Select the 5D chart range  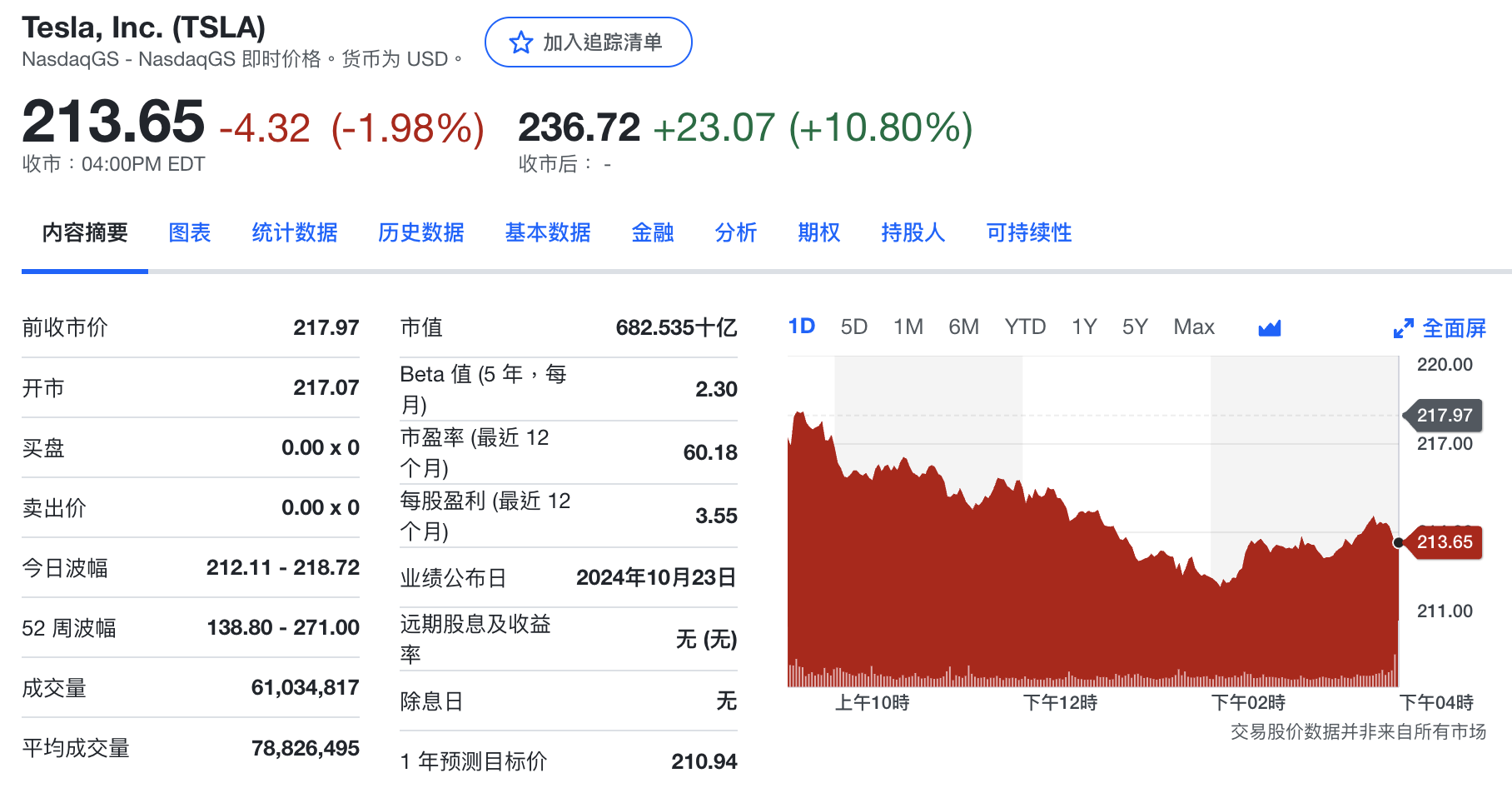pos(854,327)
